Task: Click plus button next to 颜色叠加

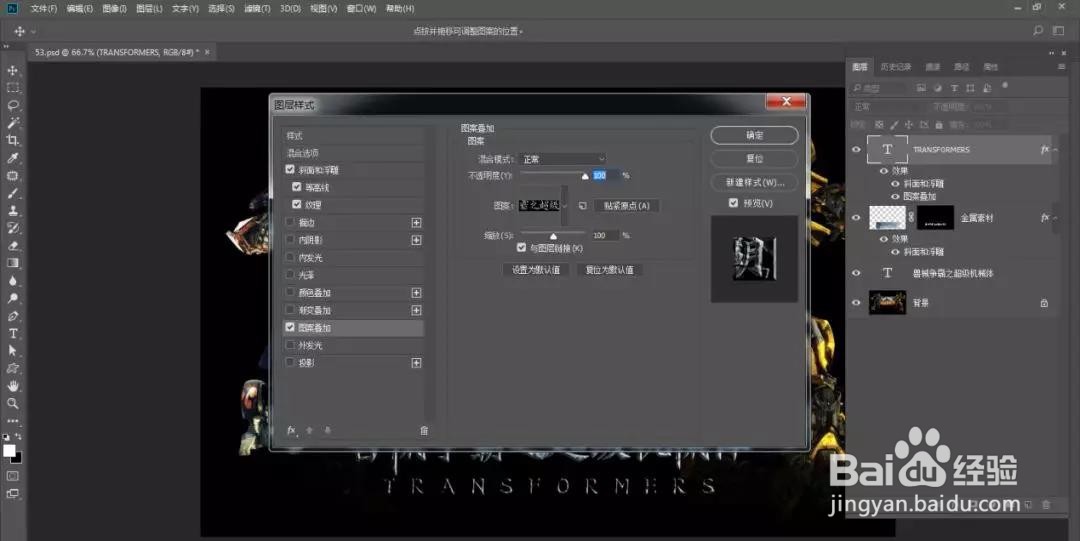Action: [416, 293]
